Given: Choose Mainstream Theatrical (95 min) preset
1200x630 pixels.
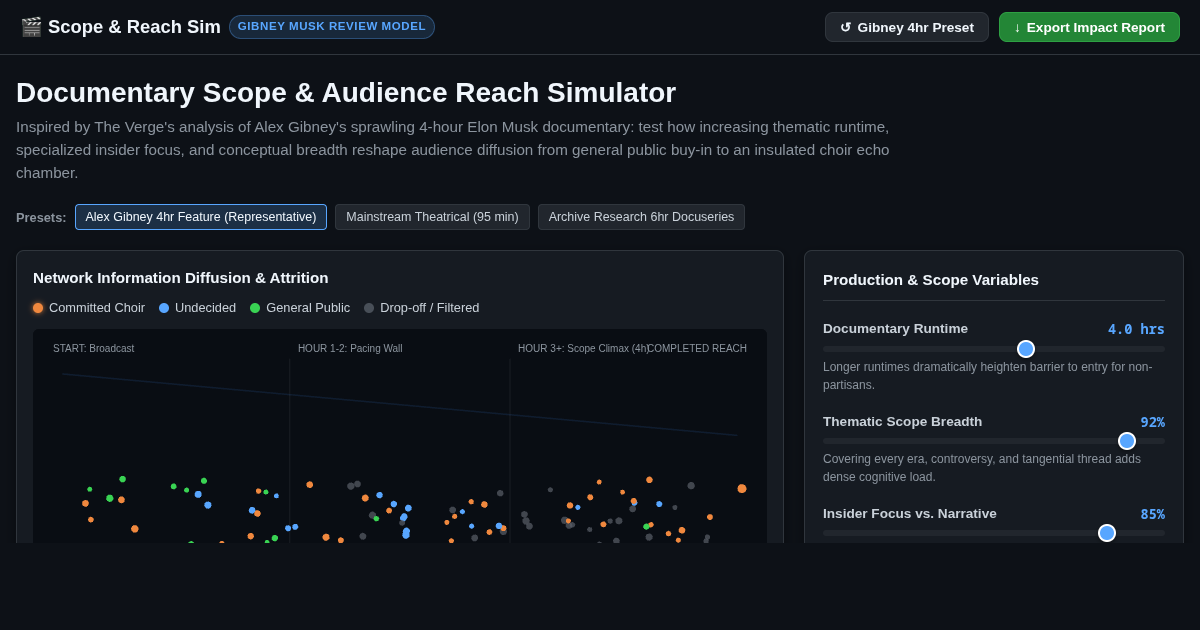Looking at the screenshot, I should [432, 217].
